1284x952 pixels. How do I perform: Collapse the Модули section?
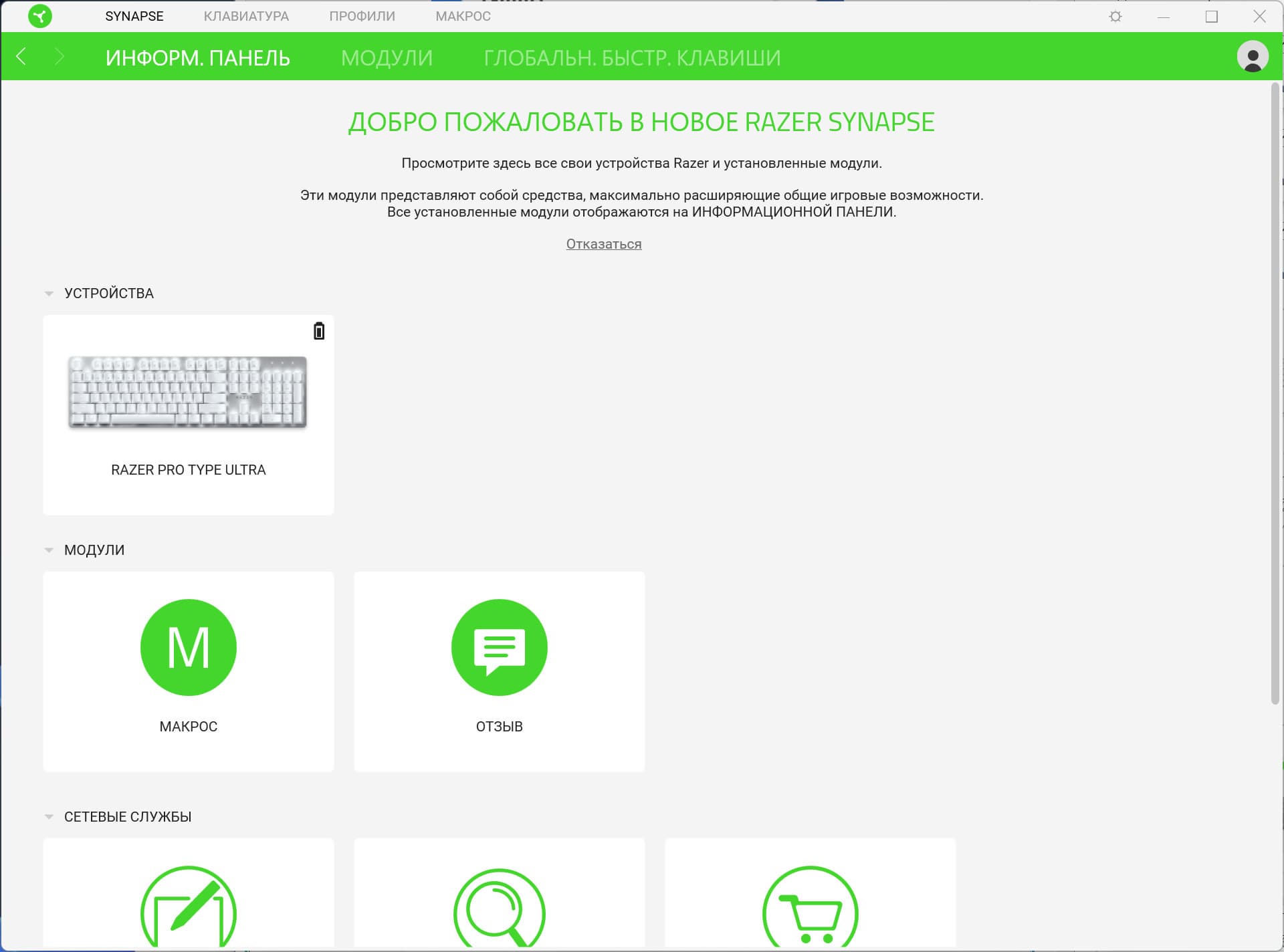click(49, 550)
